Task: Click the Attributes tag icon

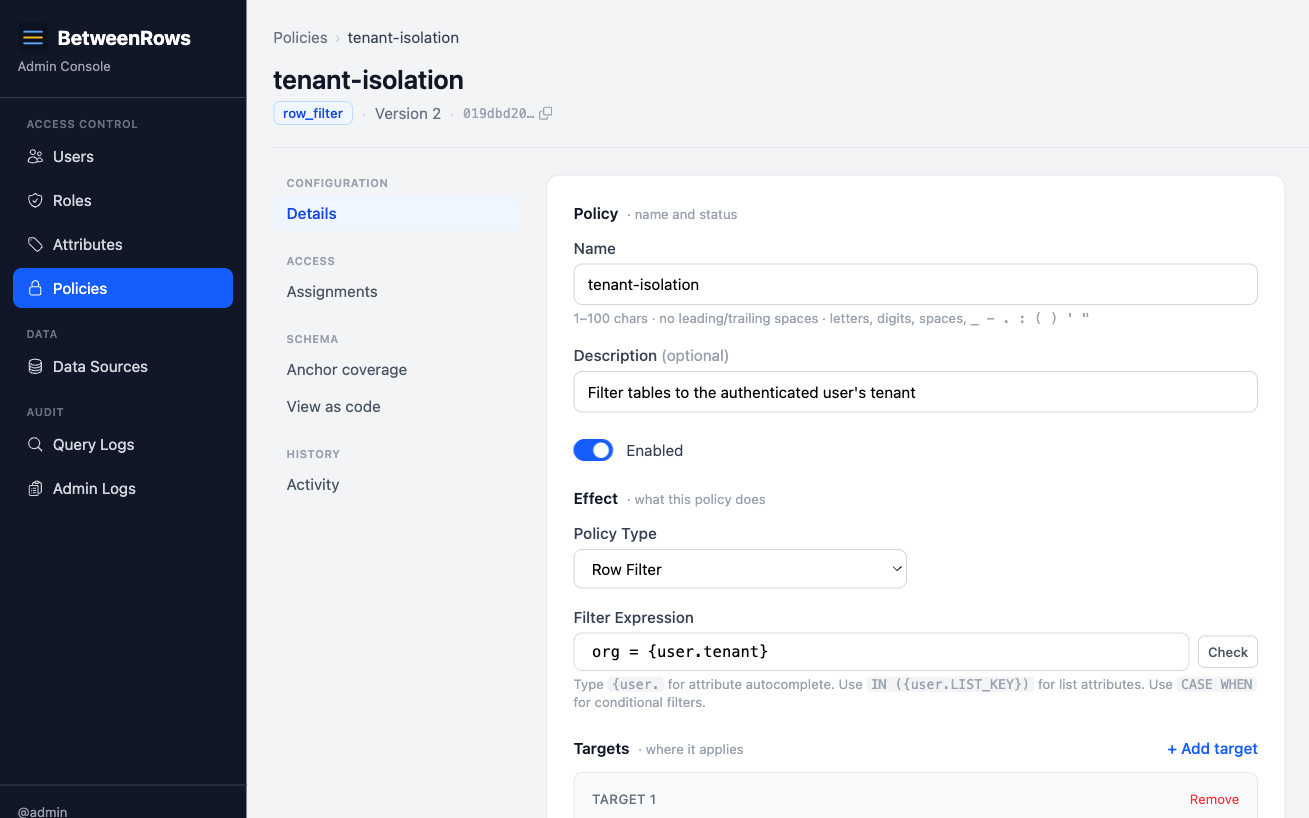Action: 35,245
